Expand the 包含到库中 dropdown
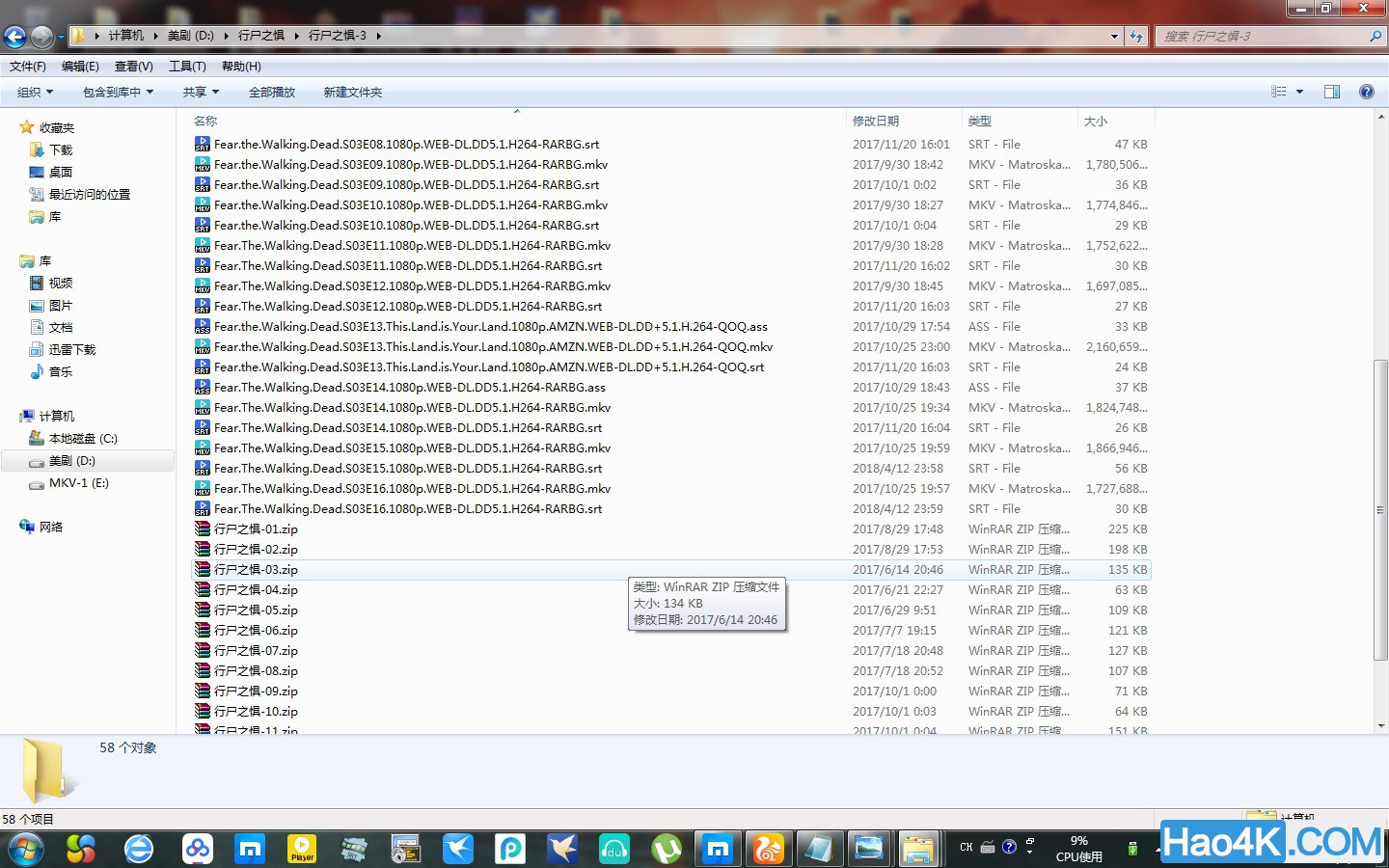This screenshot has width=1389, height=868. pos(118,92)
